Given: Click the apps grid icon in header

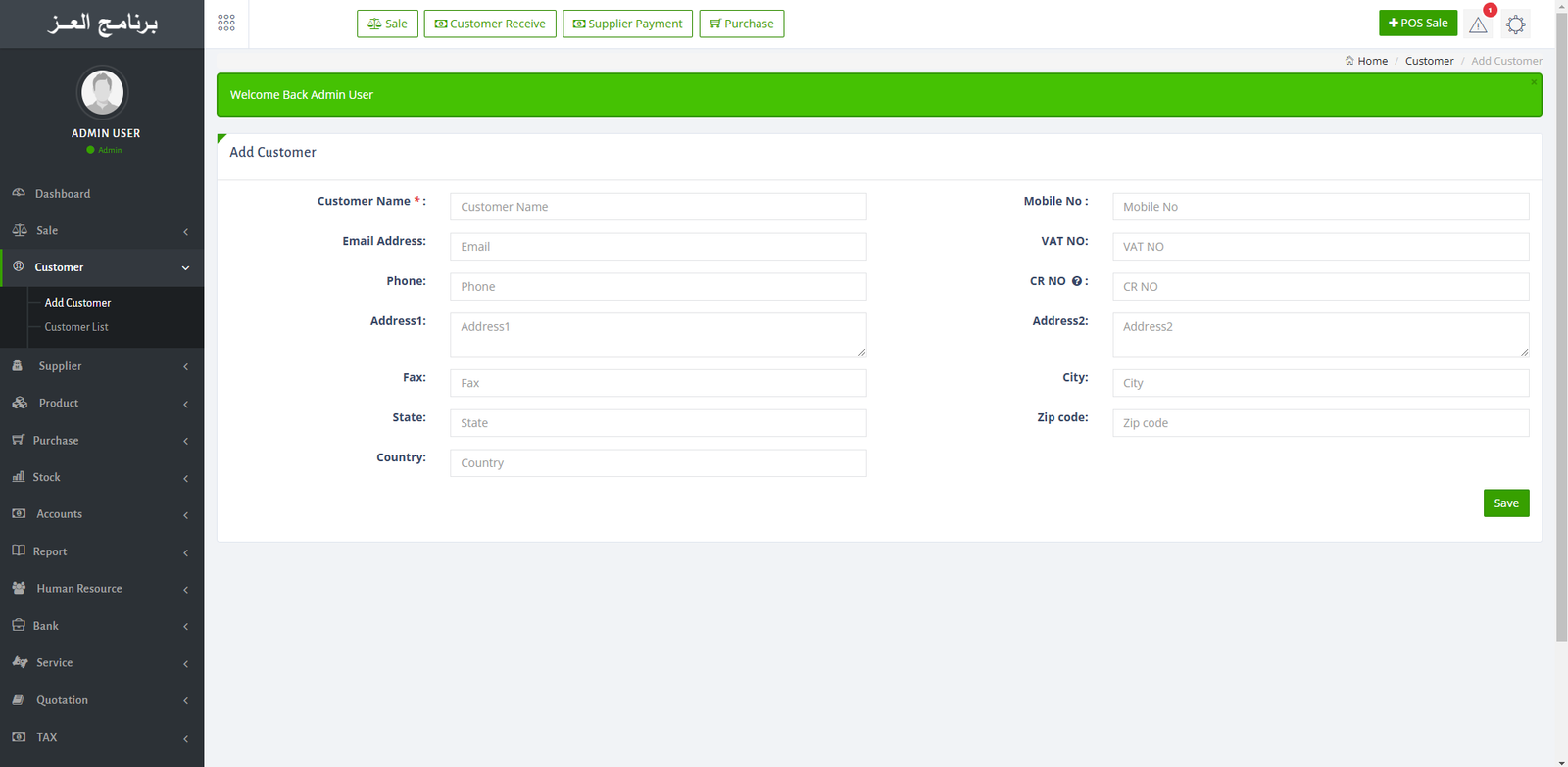Looking at the screenshot, I should [x=226, y=23].
